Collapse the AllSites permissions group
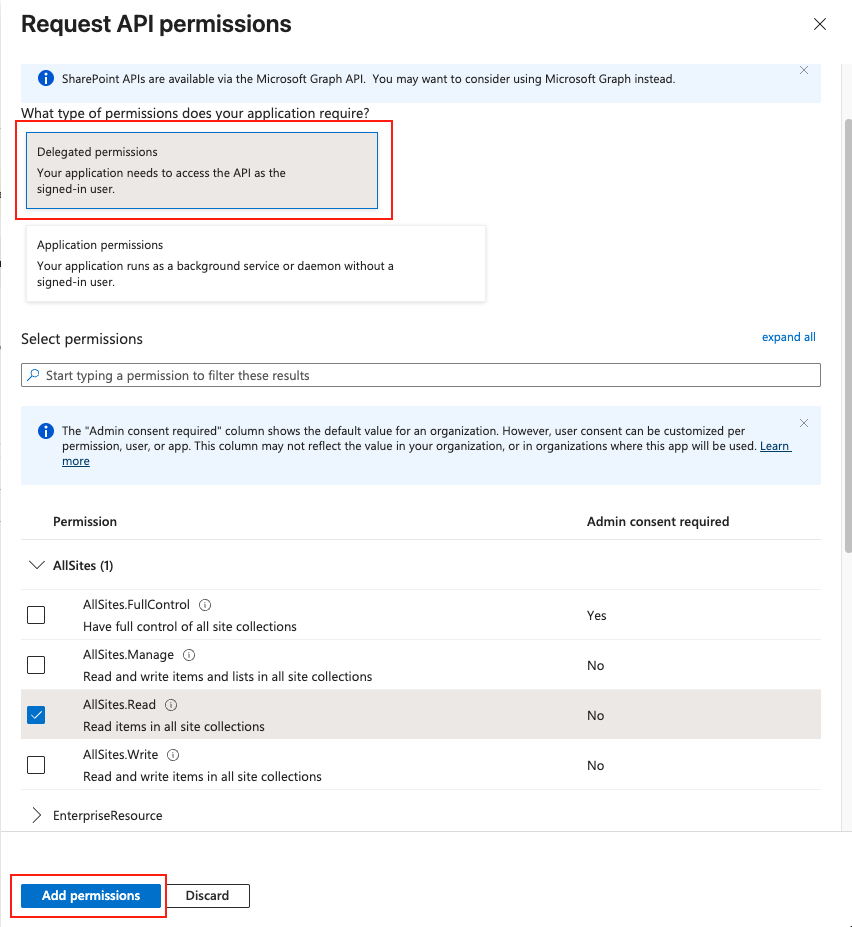 [x=37, y=564]
